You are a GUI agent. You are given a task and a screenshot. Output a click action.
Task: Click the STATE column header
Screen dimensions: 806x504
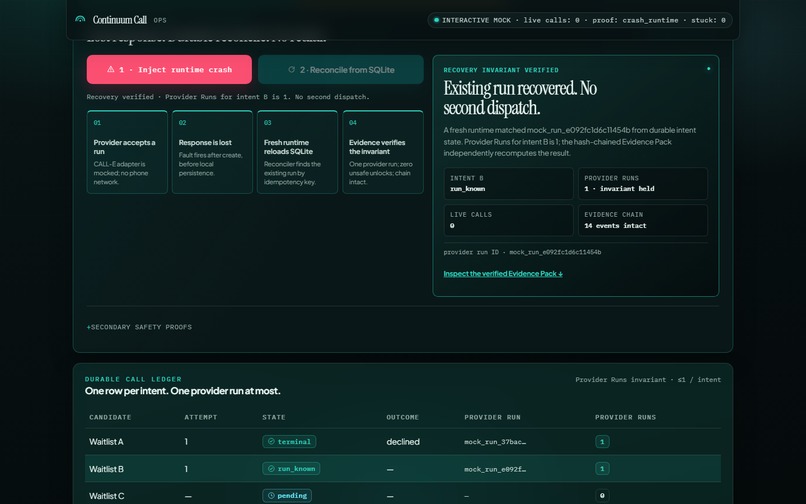[274, 417]
